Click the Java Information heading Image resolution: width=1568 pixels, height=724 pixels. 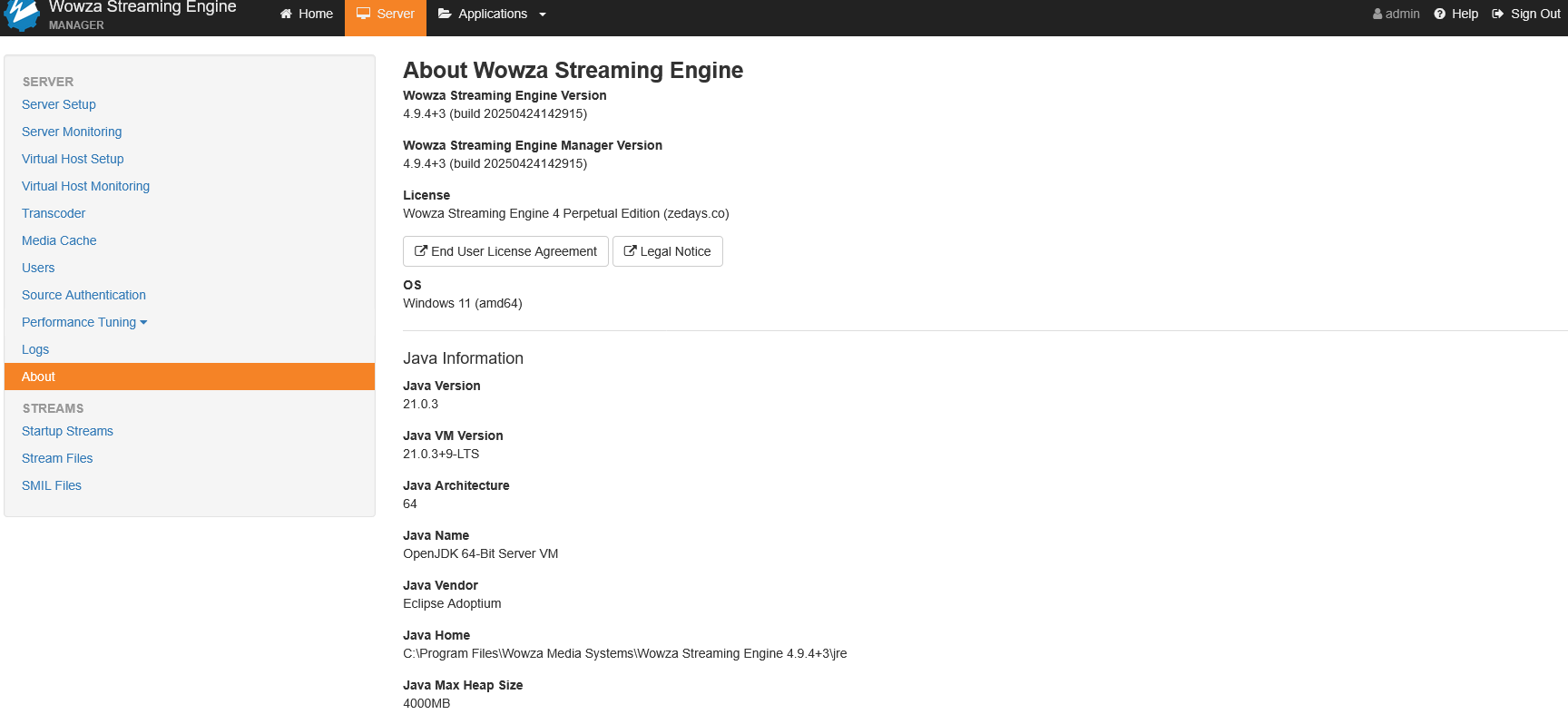463,358
